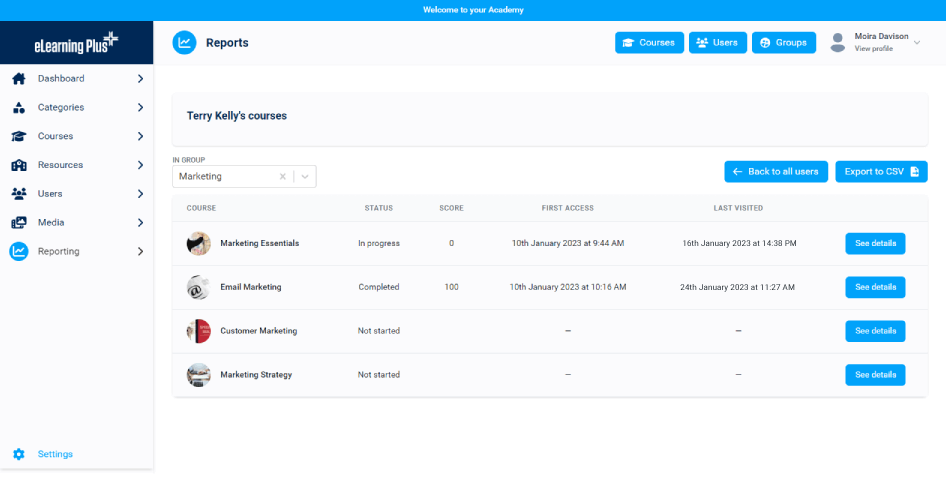Image resolution: width=946 pixels, height=480 pixels.
Task: Expand the Reporting submenu chevron
Action: [x=140, y=251]
